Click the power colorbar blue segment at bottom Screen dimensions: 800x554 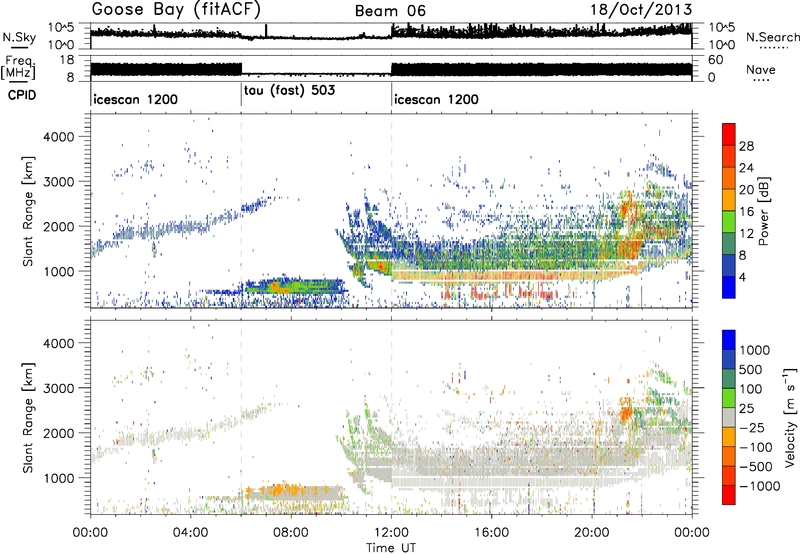click(729, 288)
